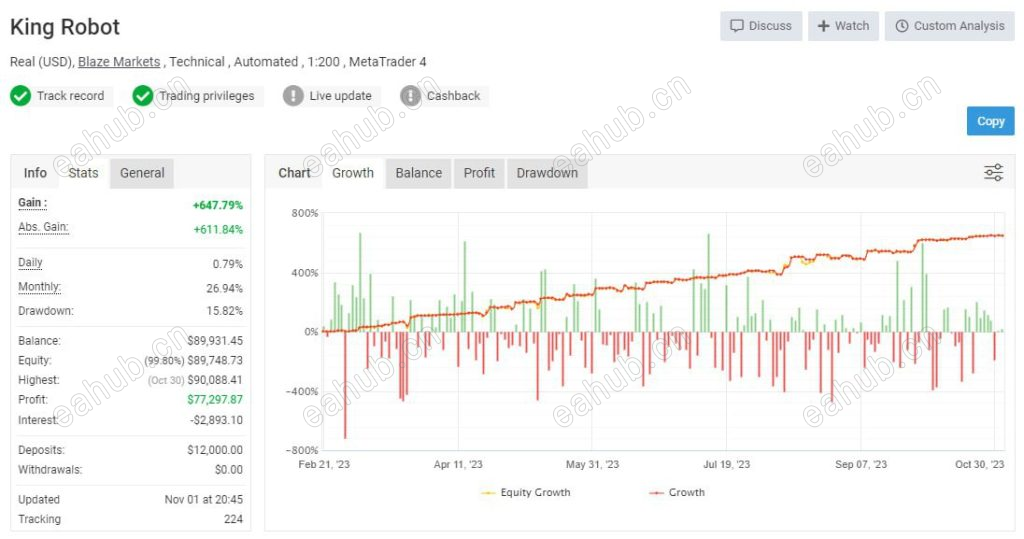The image size is (1024, 539).
Task: Click the Monthly label
Action: click(x=39, y=287)
